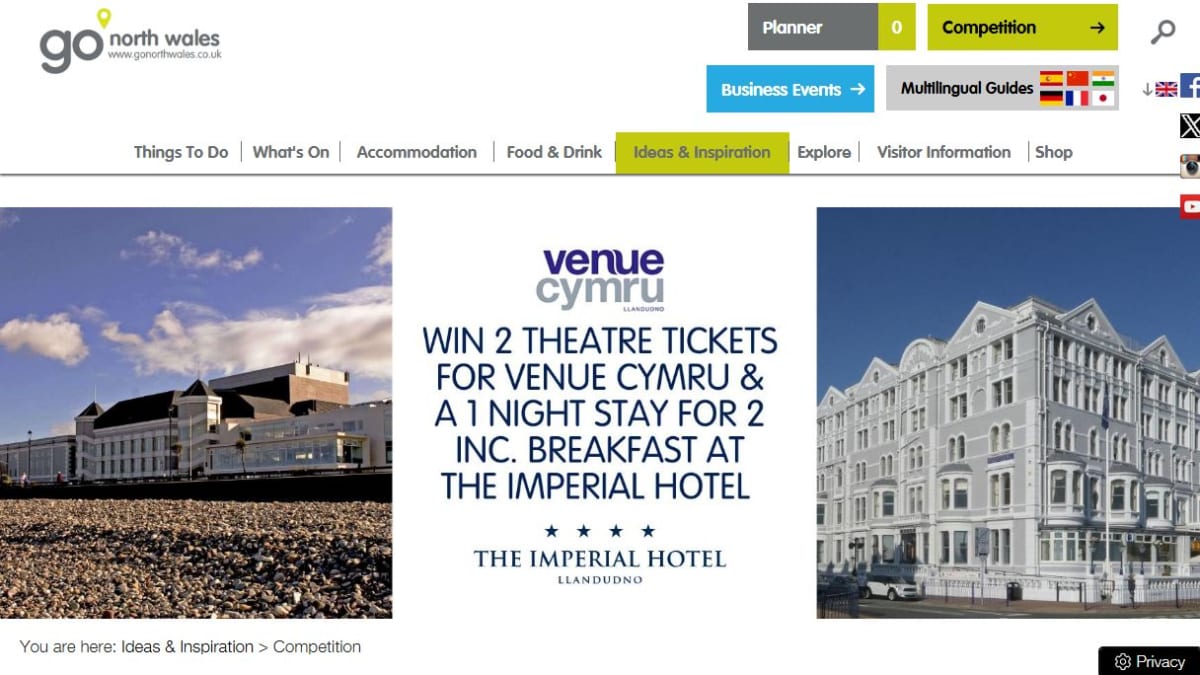Click the Facebook social icon

pyautogui.click(x=1190, y=87)
